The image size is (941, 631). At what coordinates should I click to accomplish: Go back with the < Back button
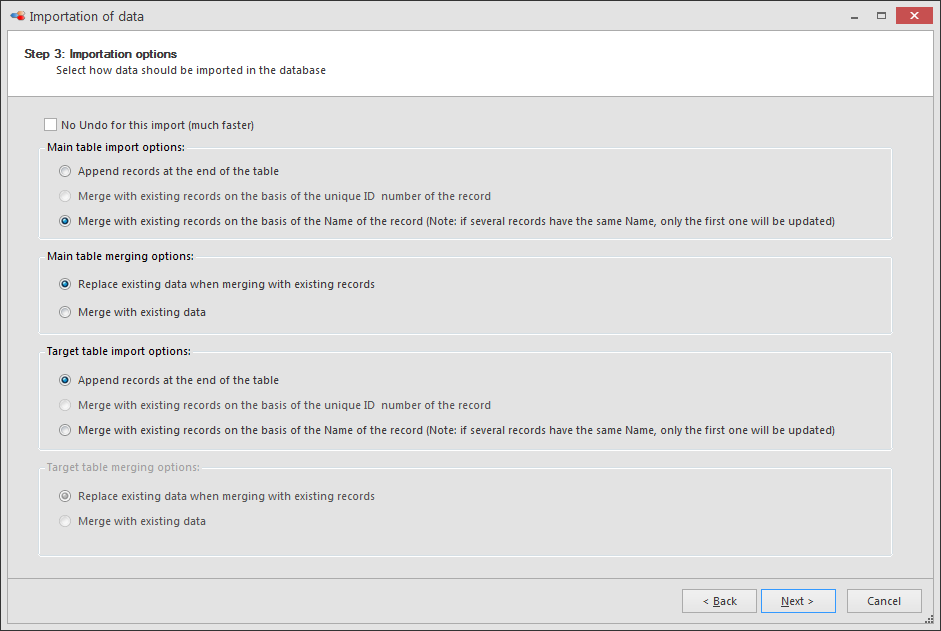(x=719, y=601)
